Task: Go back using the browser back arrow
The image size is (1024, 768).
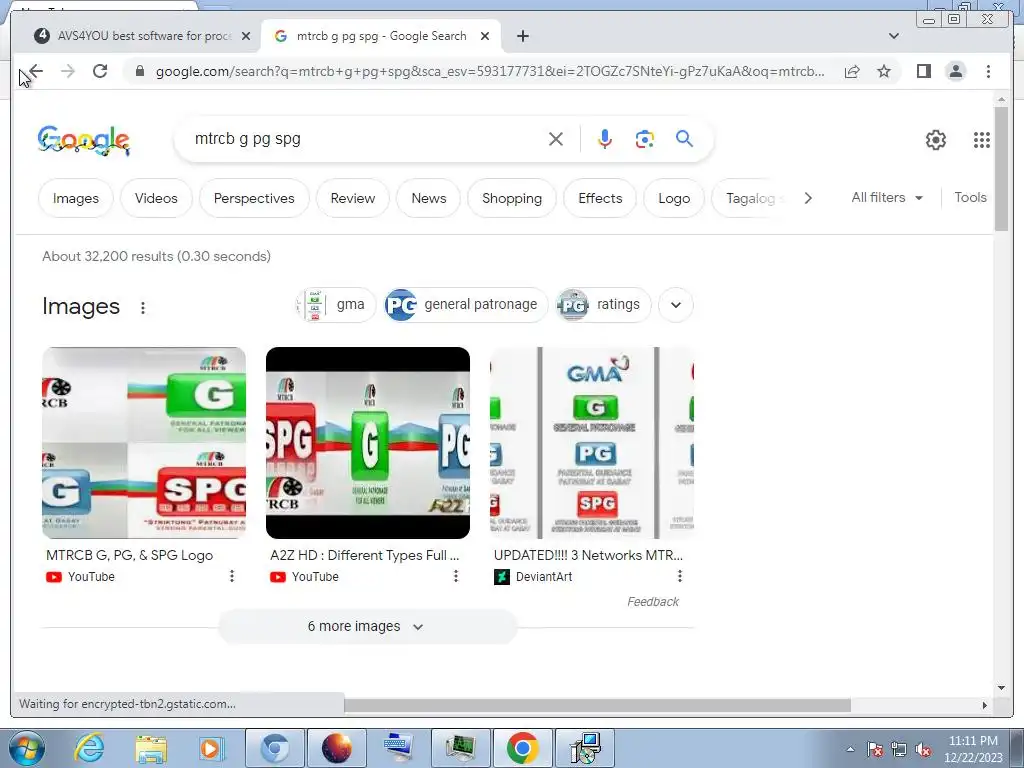Action: [x=35, y=71]
